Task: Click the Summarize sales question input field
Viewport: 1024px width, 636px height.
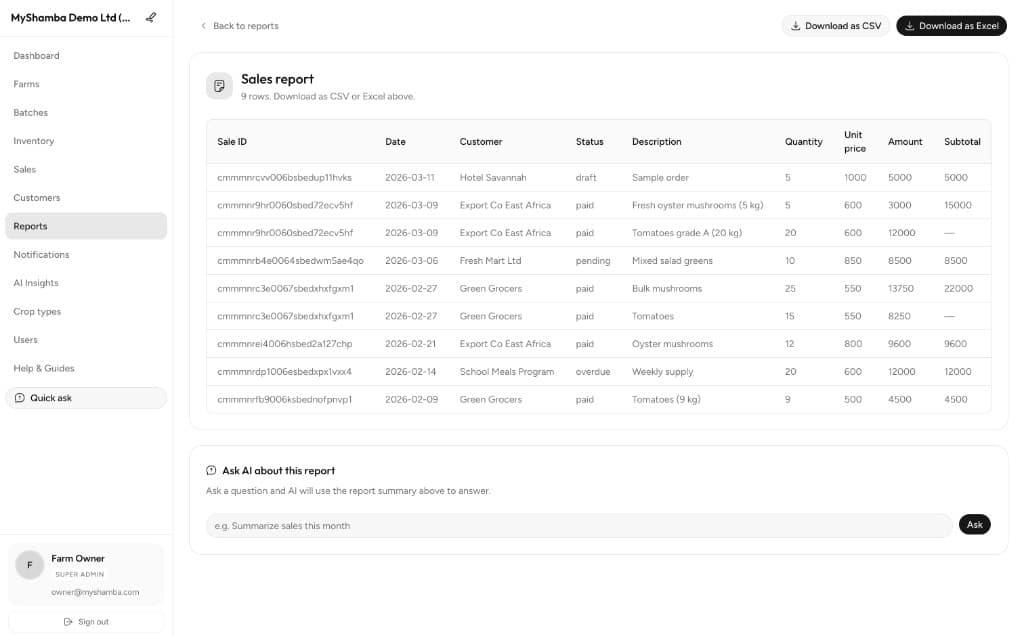Action: pos(576,523)
